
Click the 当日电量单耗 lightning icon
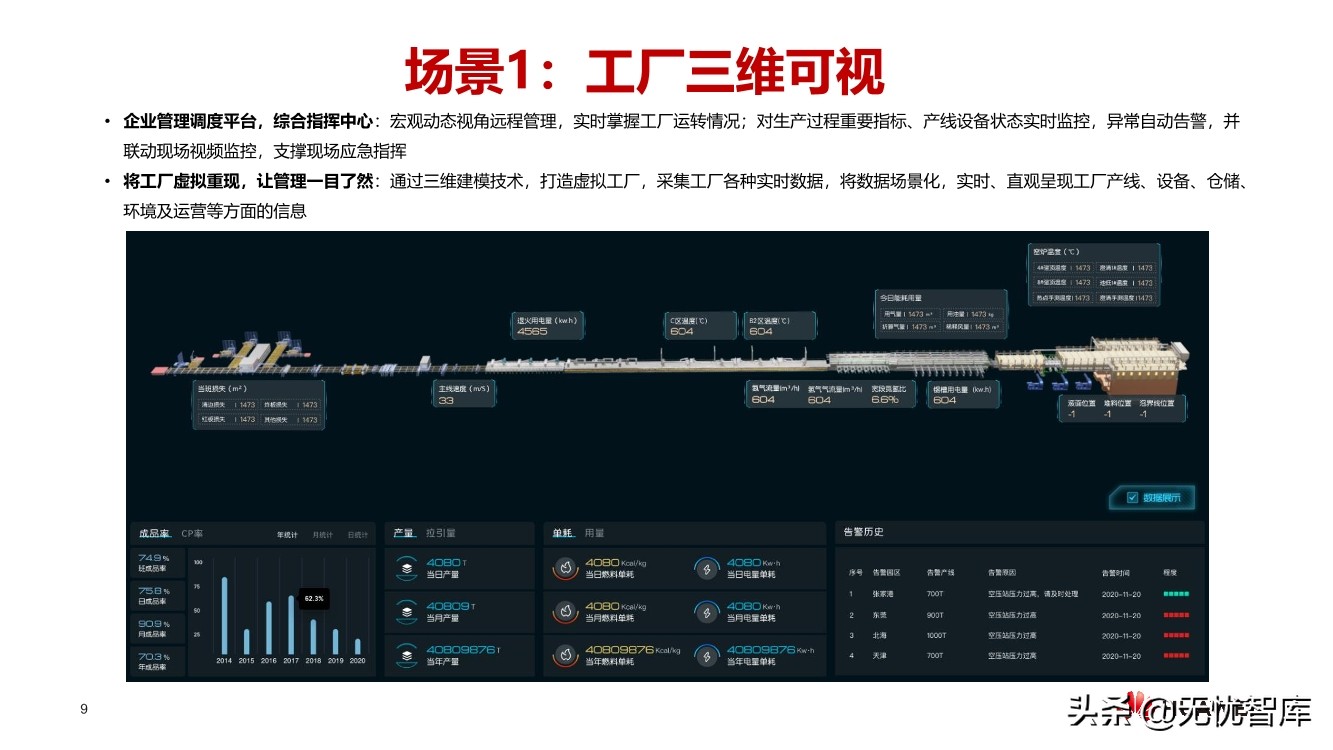pyautogui.click(x=707, y=568)
